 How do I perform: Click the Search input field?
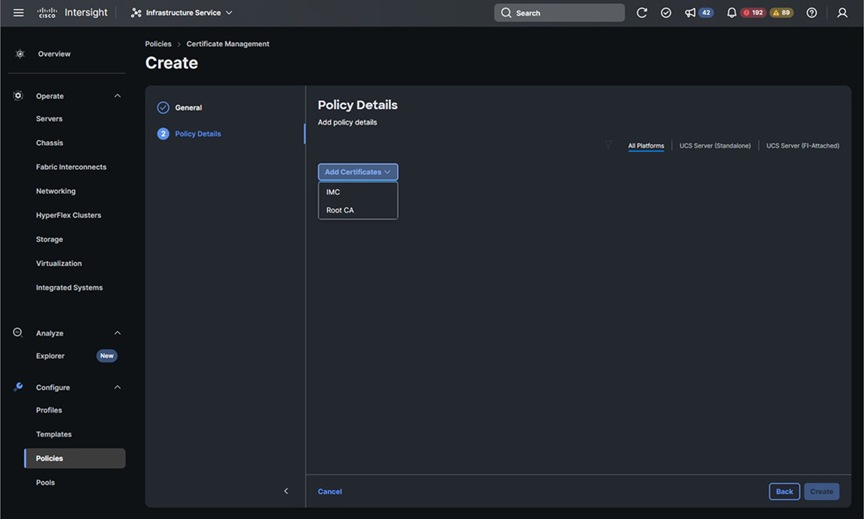[559, 13]
